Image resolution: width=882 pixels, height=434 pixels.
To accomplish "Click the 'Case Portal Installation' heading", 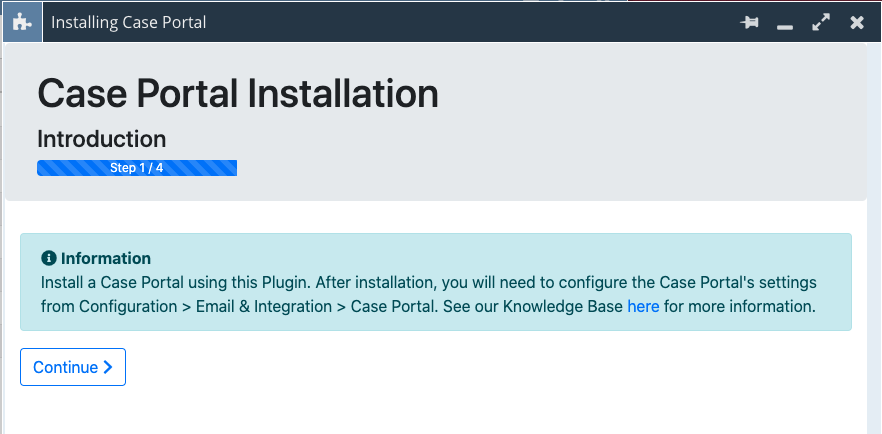I will click(x=237, y=94).
